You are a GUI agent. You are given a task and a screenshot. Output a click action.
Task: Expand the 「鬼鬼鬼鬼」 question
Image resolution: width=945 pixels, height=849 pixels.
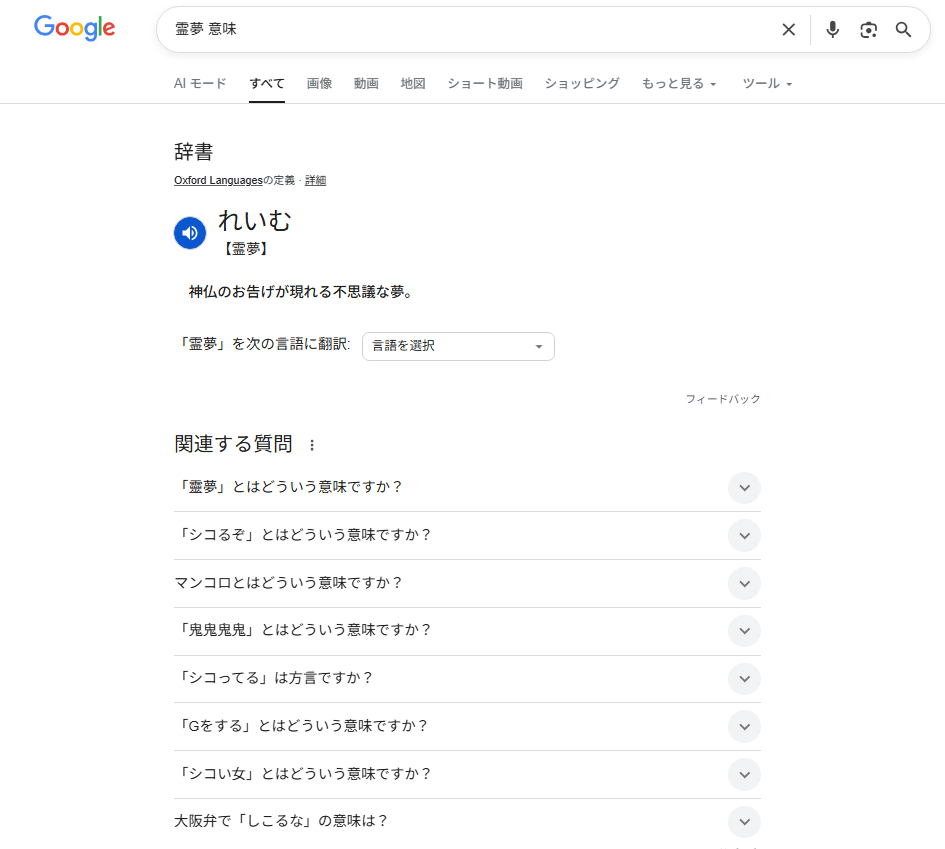pos(744,631)
